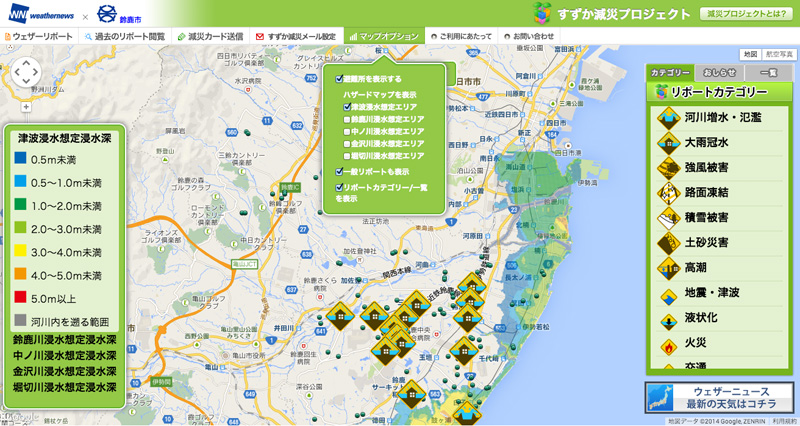The height and width of the screenshot is (426, 800).
Task: Select the 土砂災害 category icon
Action: 668,243
